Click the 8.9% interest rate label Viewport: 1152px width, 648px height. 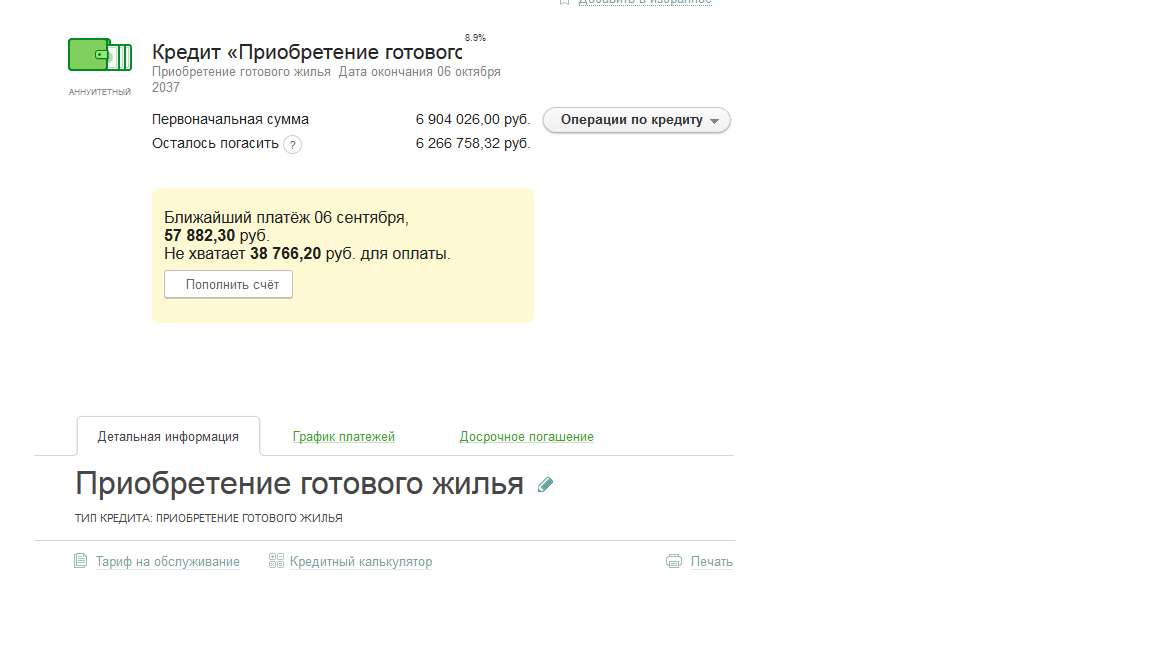[x=475, y=38]
